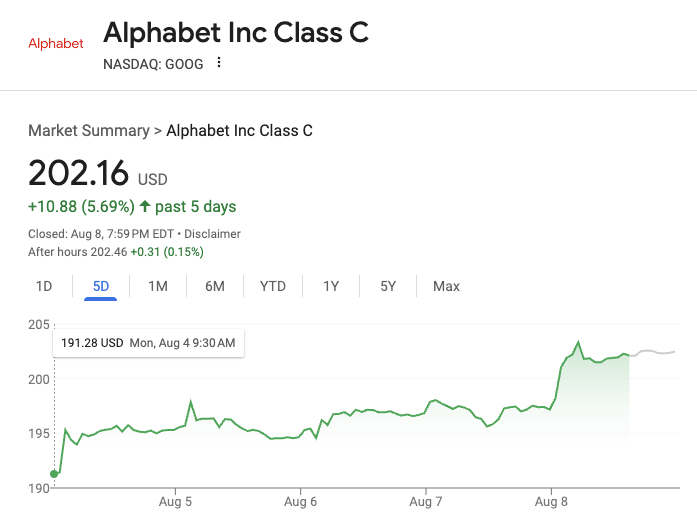The image size is (697, 519).
Task: Select the Max time range
Action: [x=446, y=286]
